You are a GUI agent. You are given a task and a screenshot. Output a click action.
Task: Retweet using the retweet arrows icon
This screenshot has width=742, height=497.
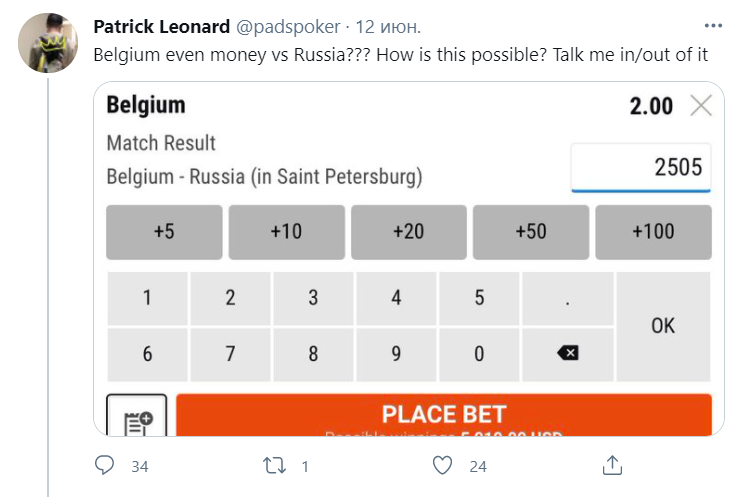pyautogui.click(x=274, y=465)
